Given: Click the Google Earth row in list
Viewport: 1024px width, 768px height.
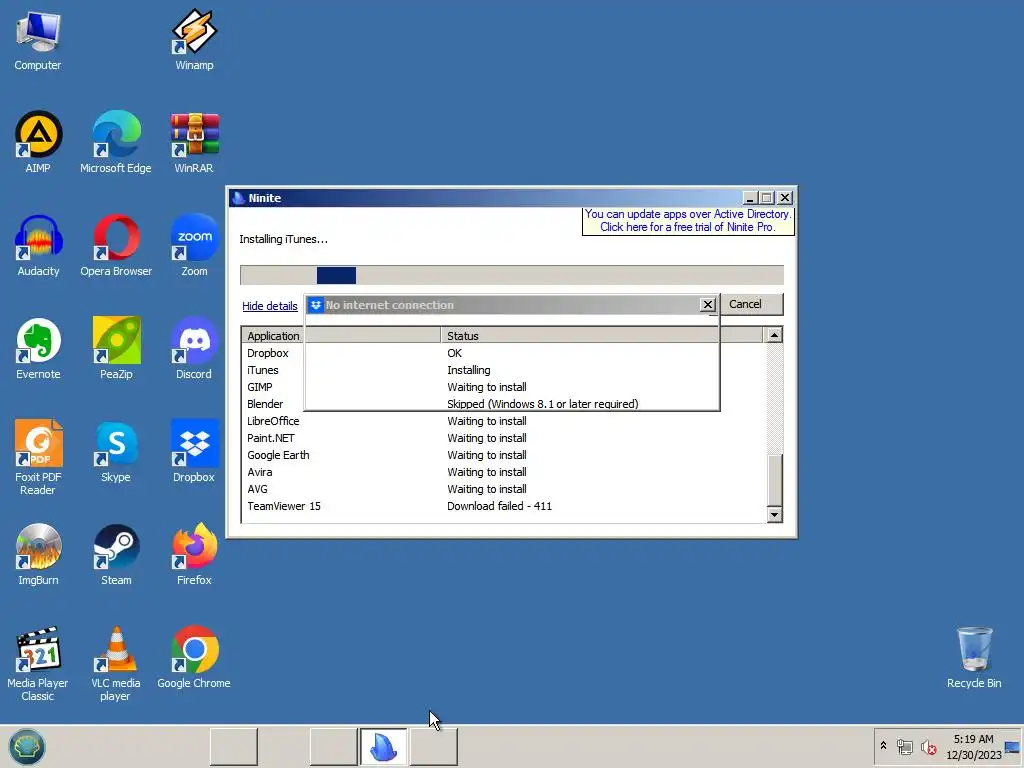Looking at the screenshot, I should click(x=503, y=455).
